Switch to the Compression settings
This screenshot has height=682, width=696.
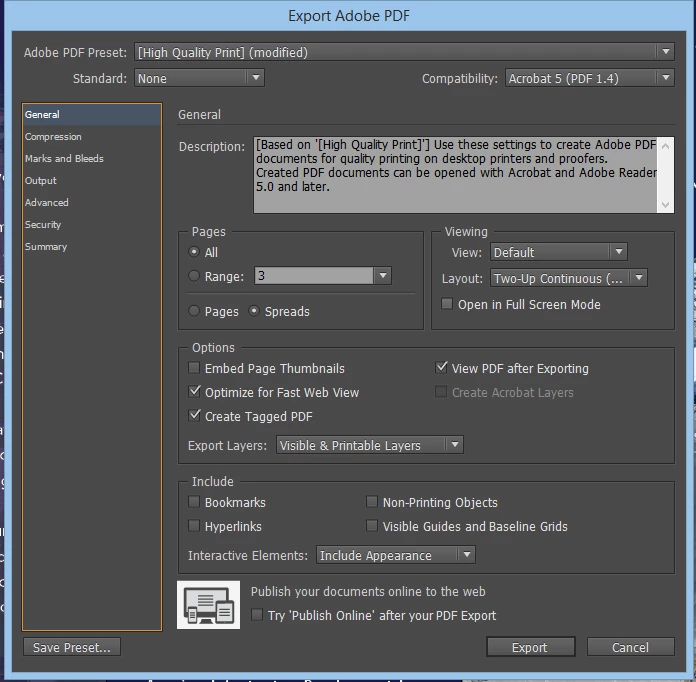tap(92, 137)
